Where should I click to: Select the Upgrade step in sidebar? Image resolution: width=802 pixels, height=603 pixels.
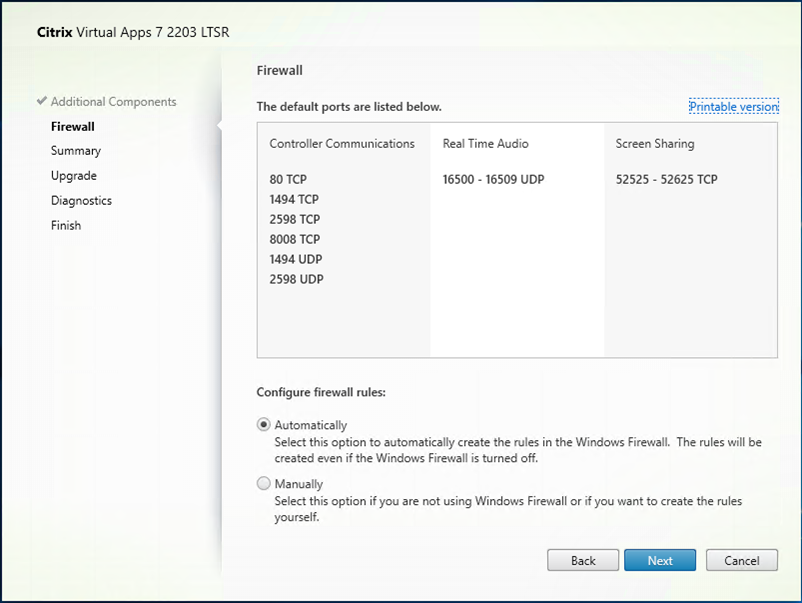pyautogui.click(x=74, y=176)
